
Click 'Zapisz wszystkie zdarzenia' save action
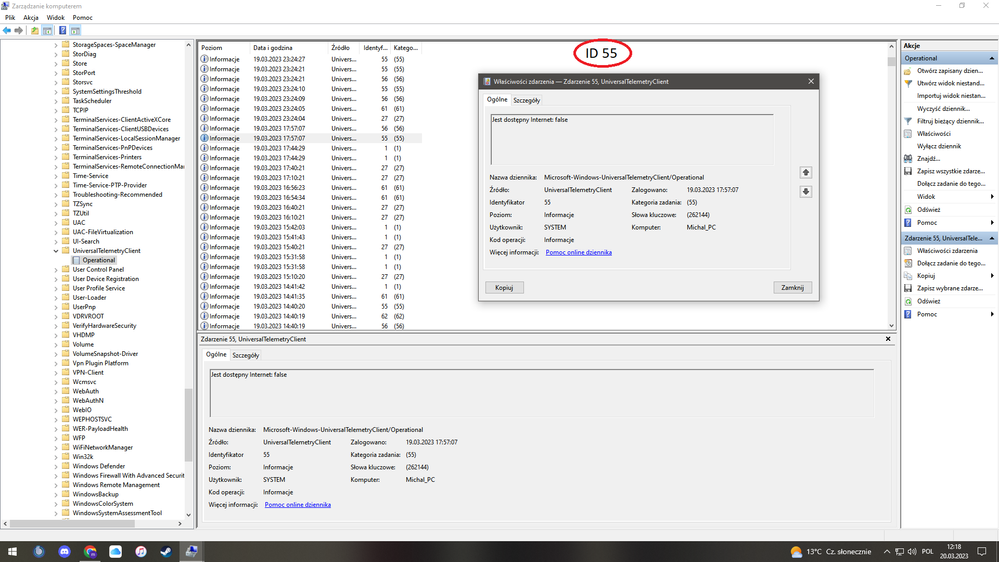(x=949, y=171)
